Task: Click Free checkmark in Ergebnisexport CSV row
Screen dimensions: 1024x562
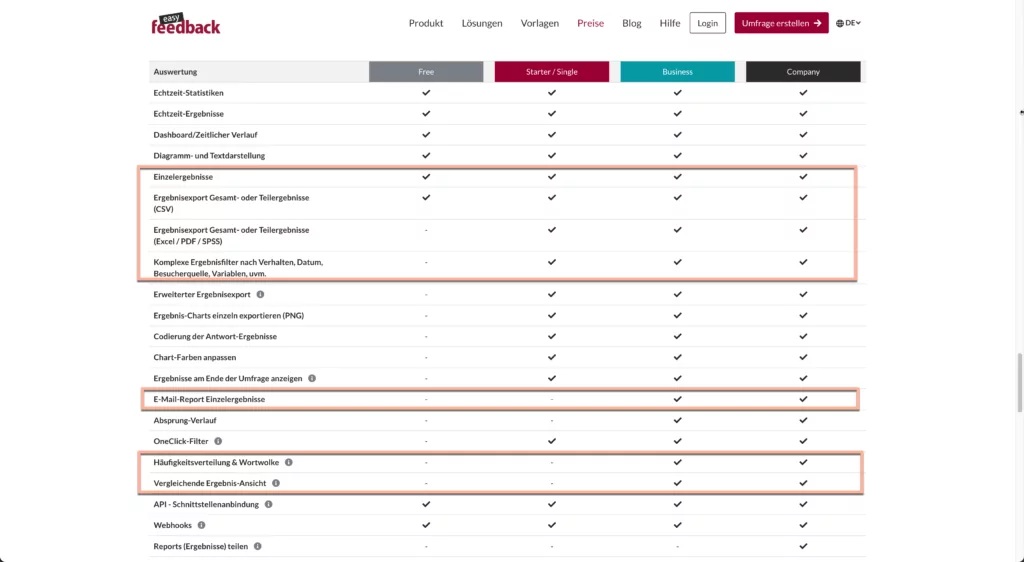Action: pyautogui.click(x=426, y=197)
